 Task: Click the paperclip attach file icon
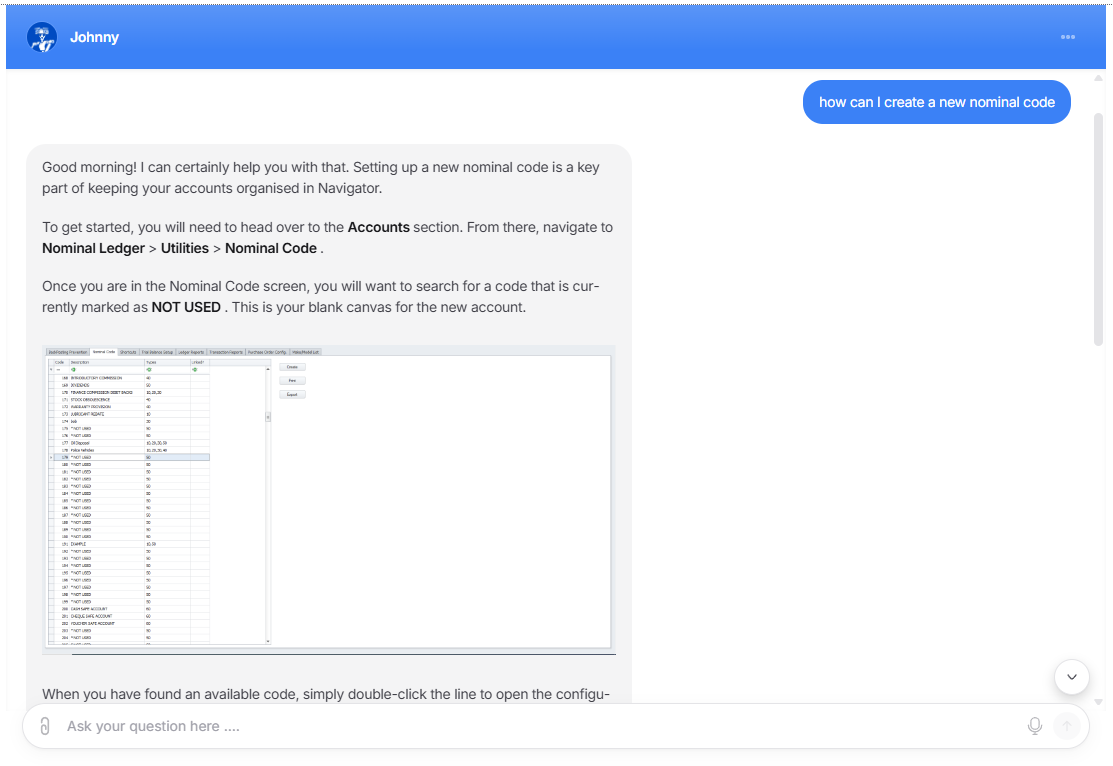click(44, 726)
